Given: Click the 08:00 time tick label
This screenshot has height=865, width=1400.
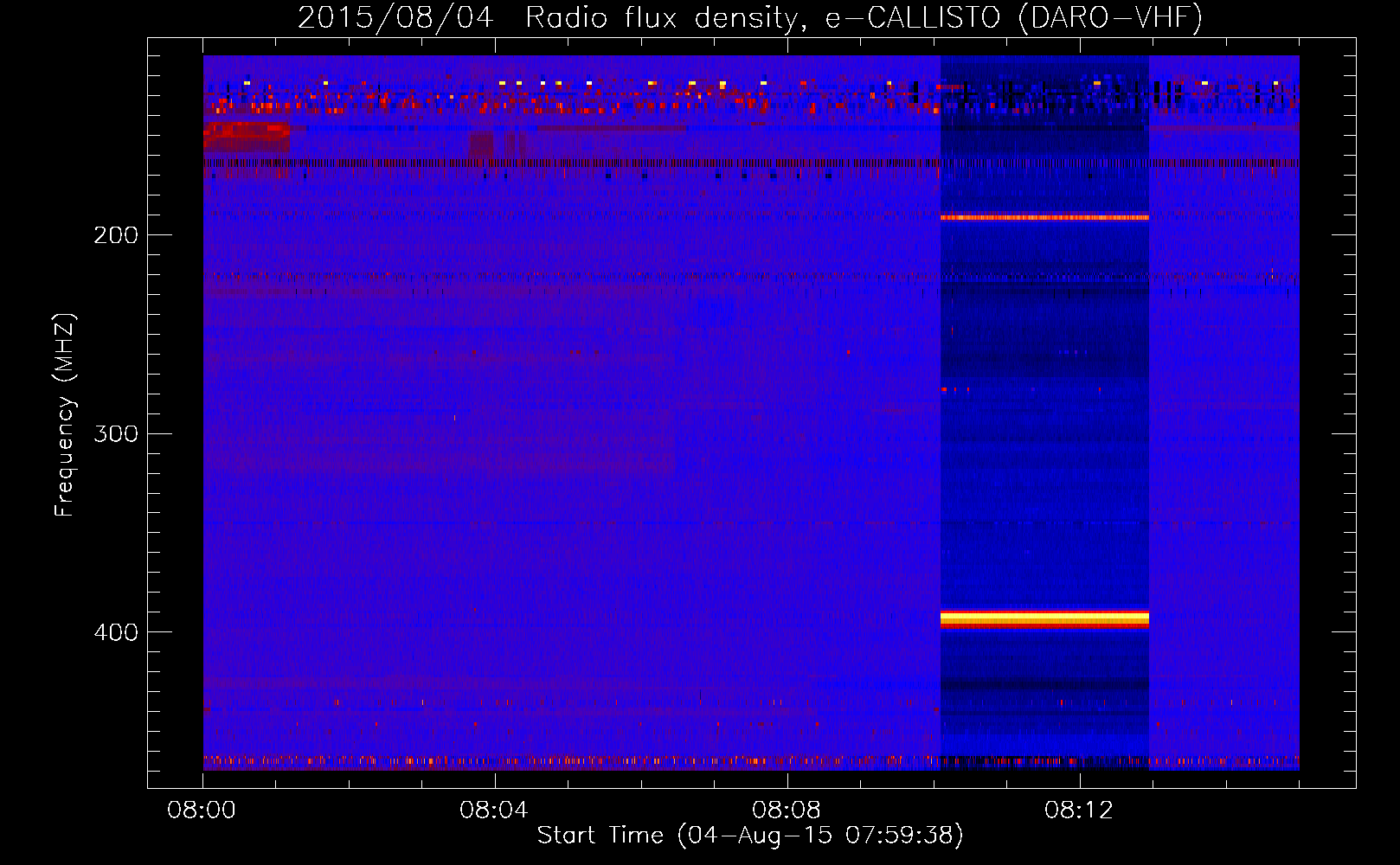Looking at the screenshot, I should click(202, 811).
